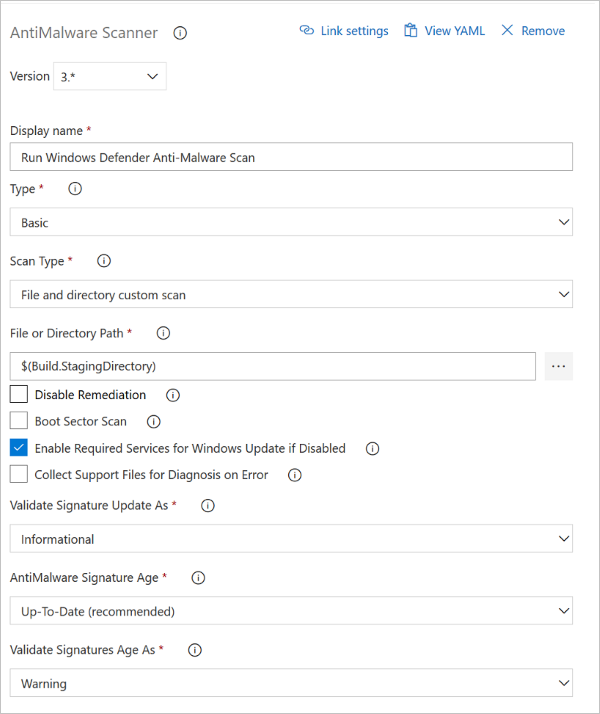Viewport: 600px width, 714px height.
Task: Browse path with the ellipsis button
Action: tap(559, 366)
